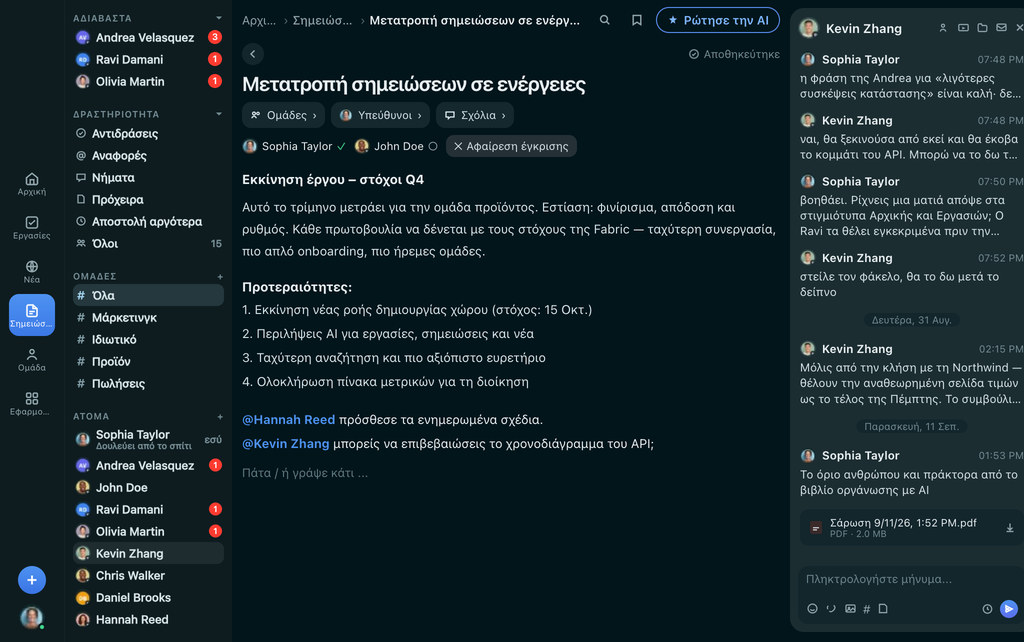The image size is (1024, 642).
Task: Open the Νέα globe icon in the sidebar
Action: point(31,271)
